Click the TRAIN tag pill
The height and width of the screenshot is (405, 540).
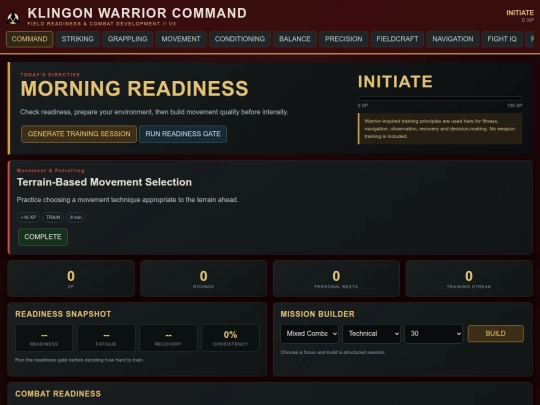point(53,217)
